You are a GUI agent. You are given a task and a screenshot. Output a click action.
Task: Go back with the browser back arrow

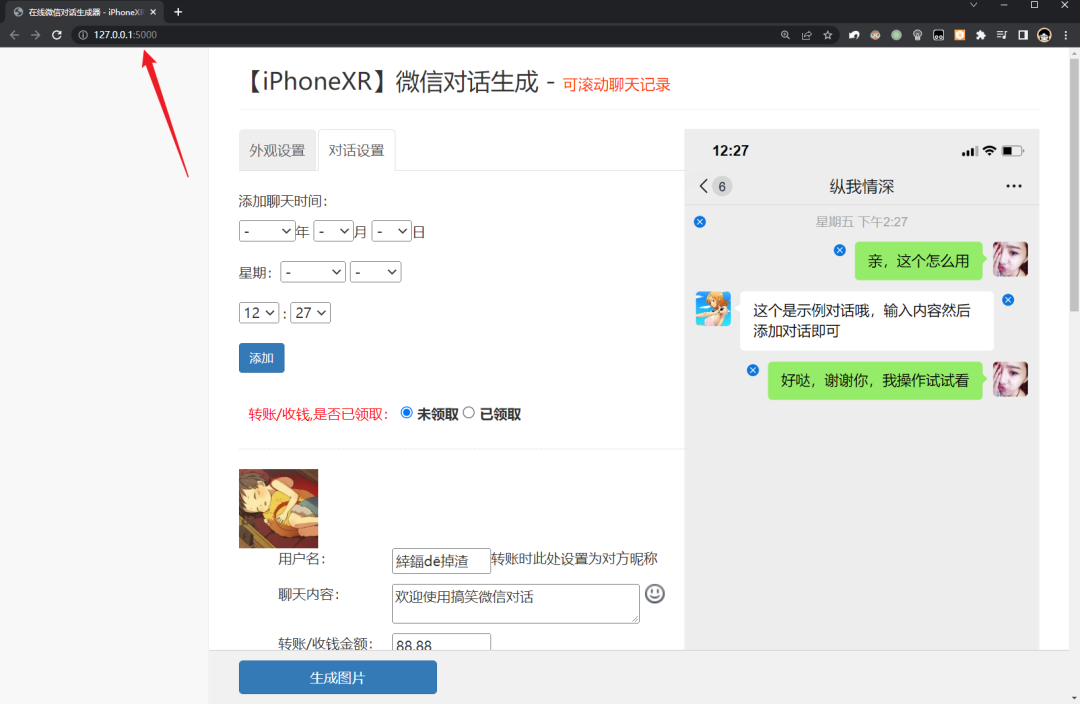(x=14, y=34)
